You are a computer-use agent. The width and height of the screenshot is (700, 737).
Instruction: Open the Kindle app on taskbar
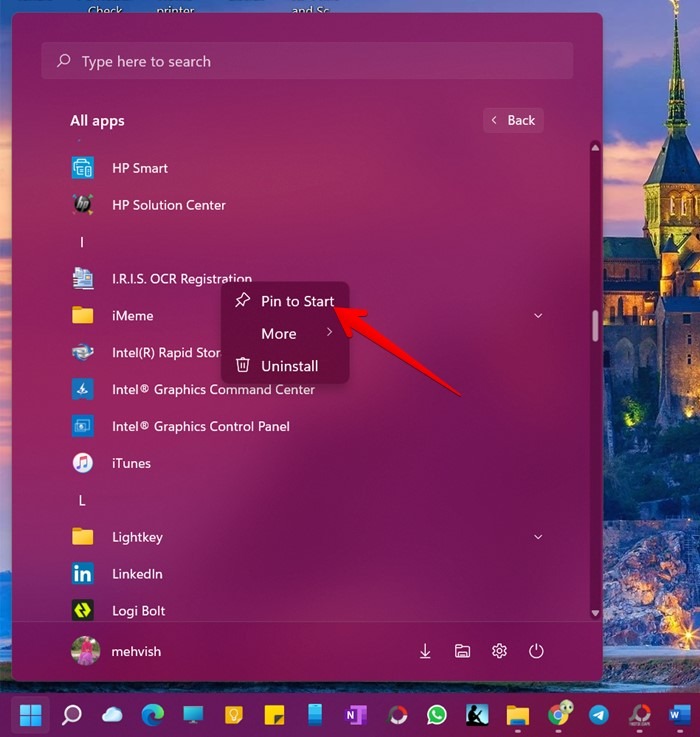pyautogui.click(x=477, y=715)
